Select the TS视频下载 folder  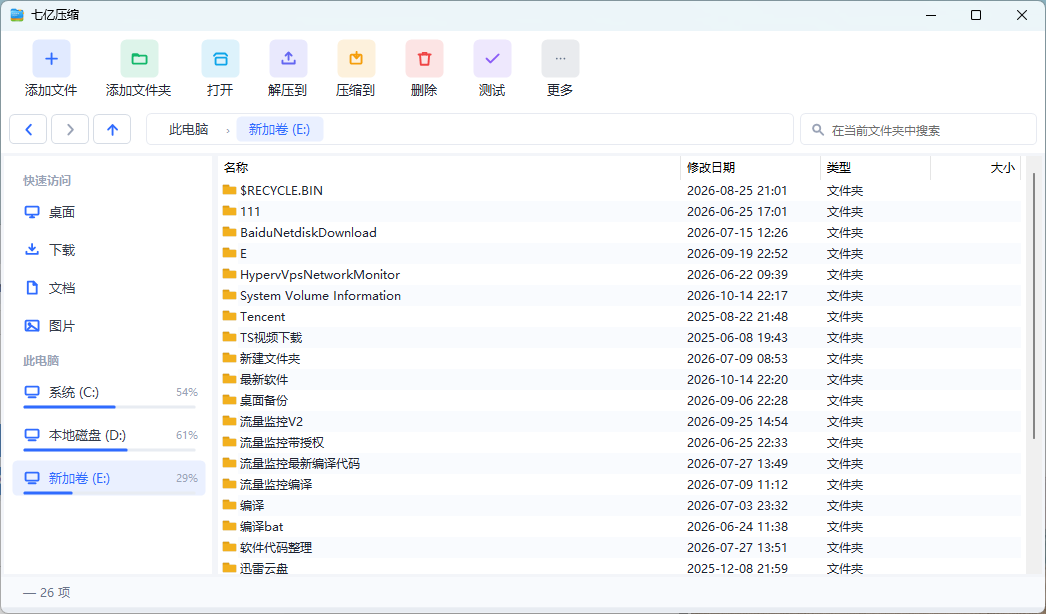[x=620, y=338]
